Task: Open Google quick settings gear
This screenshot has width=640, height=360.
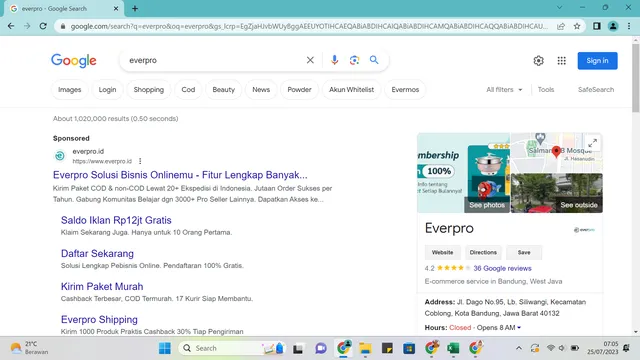Action: pos(538,60)
